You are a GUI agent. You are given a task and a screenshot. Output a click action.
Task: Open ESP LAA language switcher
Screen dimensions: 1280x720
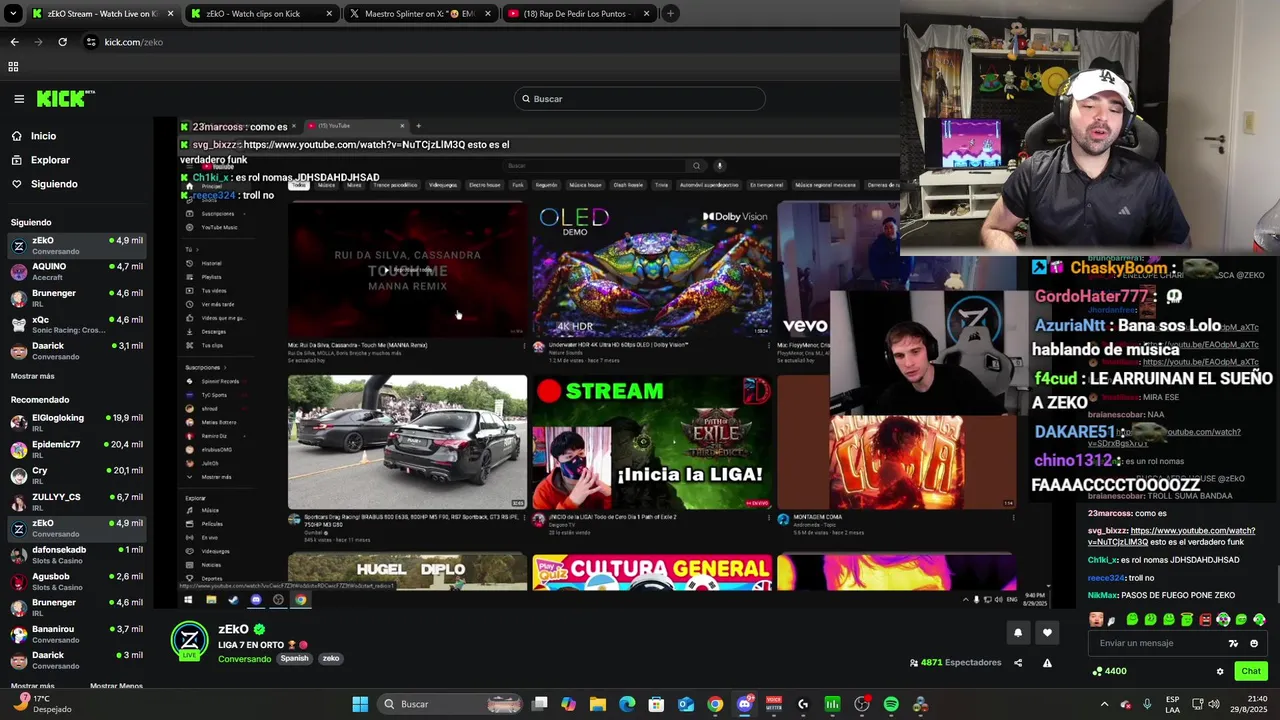pos(1172,704)
